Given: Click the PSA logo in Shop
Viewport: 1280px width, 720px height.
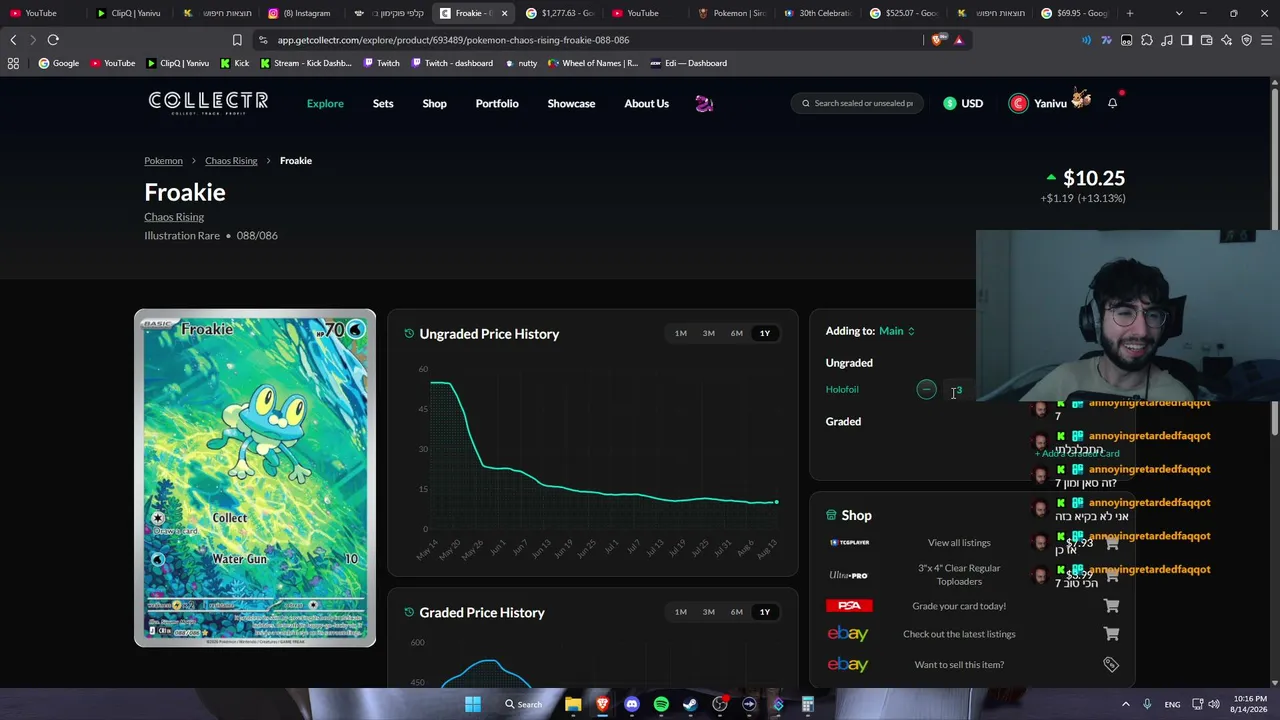Looking at the screenshot, I should coord(849,606).
